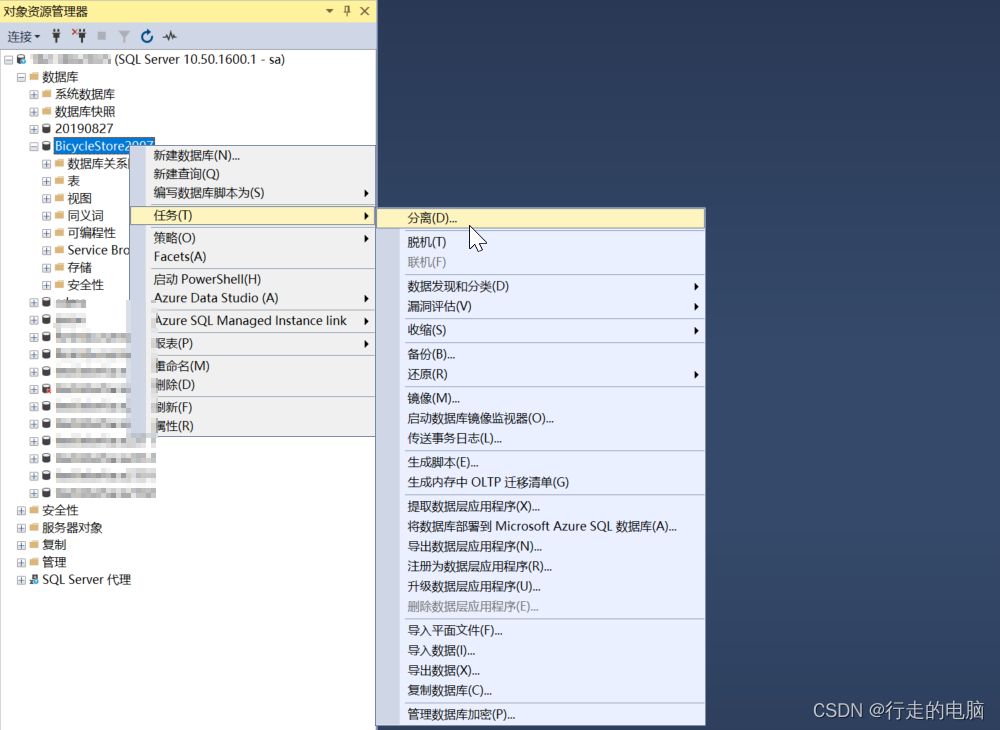Choose 管理数据库加密(P)... menu entry
Viewport: 1000px width, 730px height.
click(541, 715)
